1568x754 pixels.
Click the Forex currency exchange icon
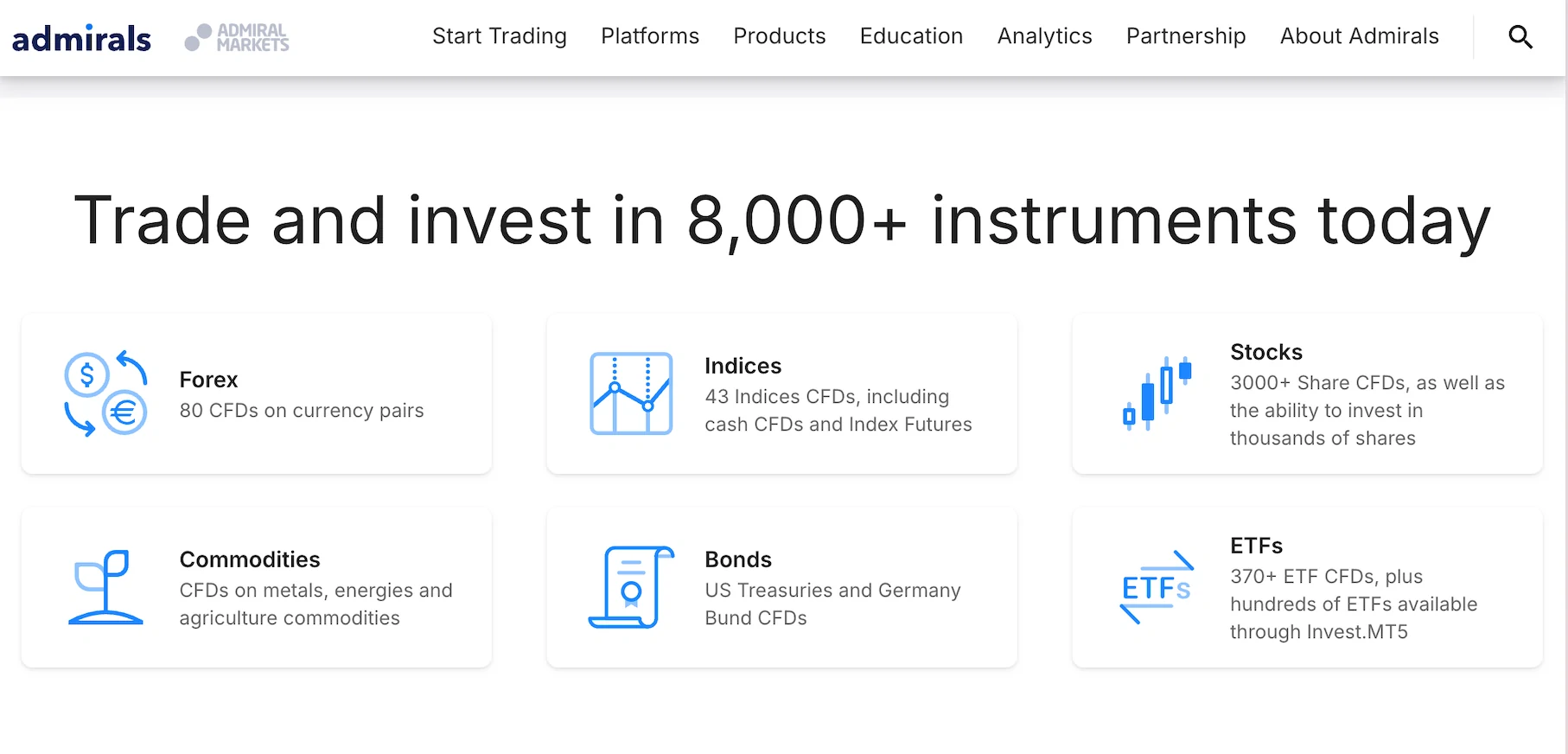click(105, 393)
